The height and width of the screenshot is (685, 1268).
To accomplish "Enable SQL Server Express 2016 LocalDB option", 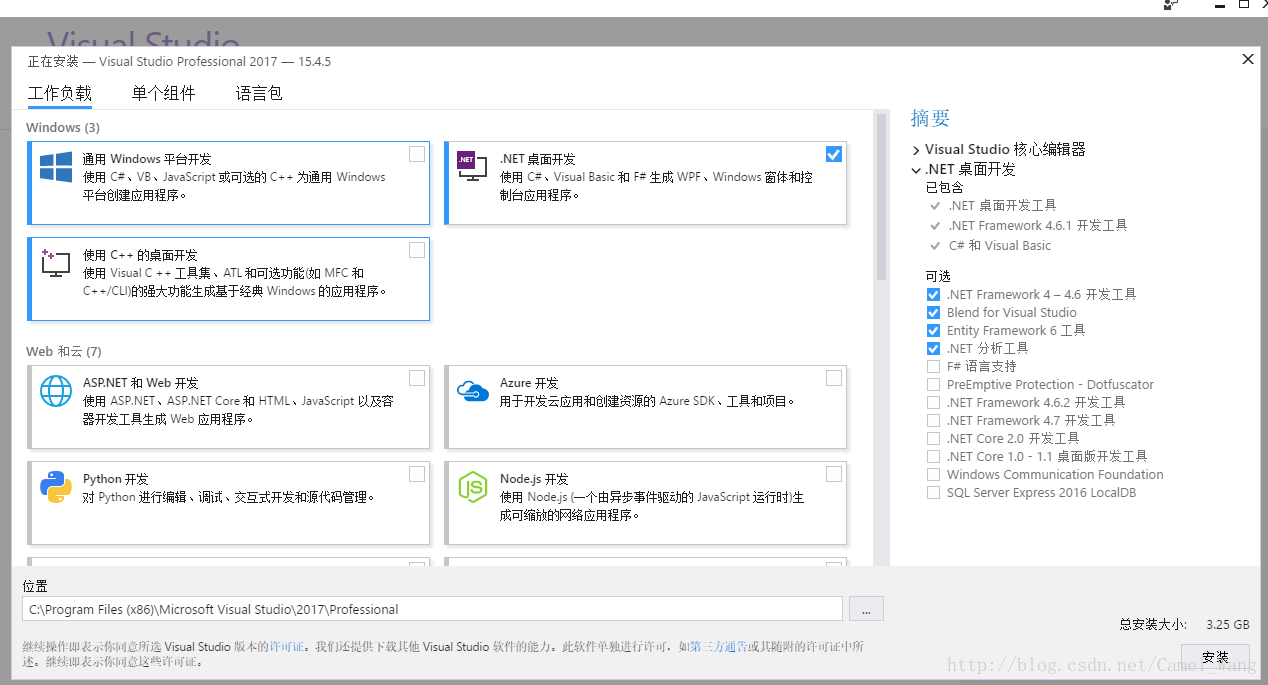I will [933, 493].
